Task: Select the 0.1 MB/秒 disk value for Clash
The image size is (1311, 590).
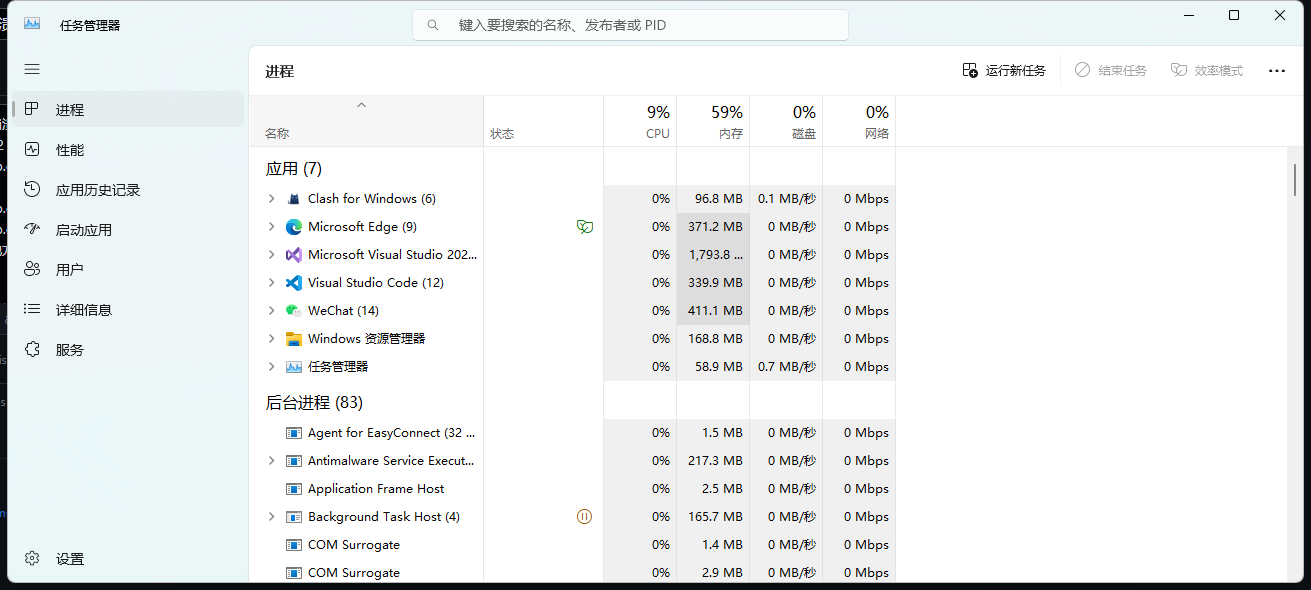Action: coord(786,199)
